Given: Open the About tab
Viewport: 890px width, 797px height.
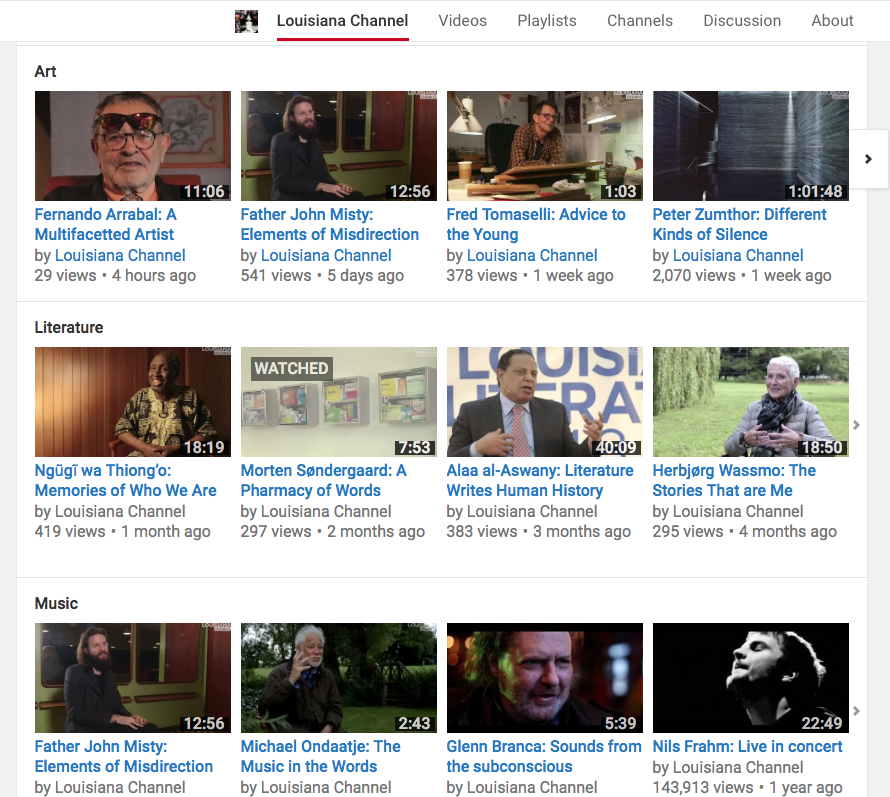Looking at the screenshot, I should click(x=832, y=21).
